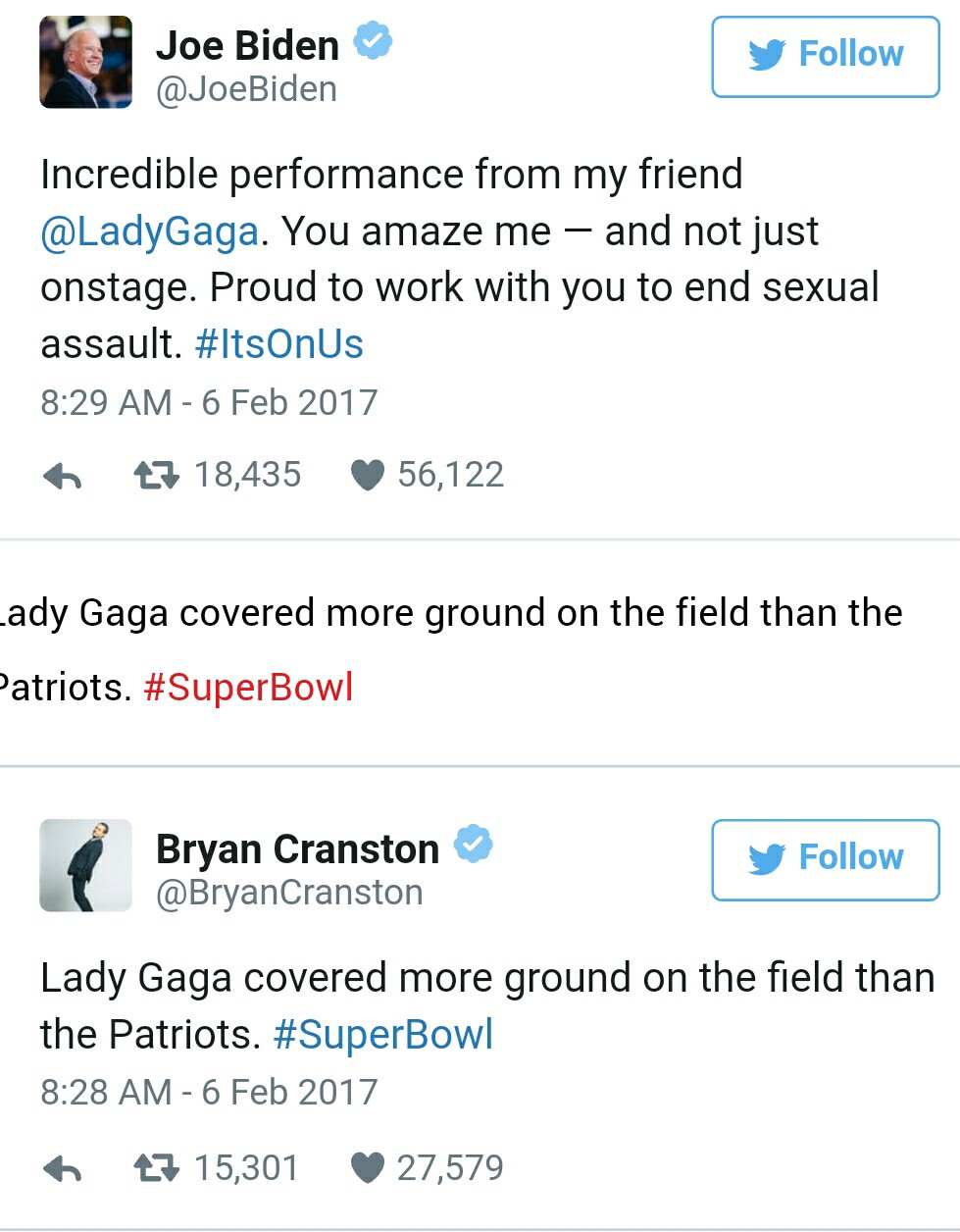
Task: Click the Joe Biden display name
Action: [x=247, y=45]
